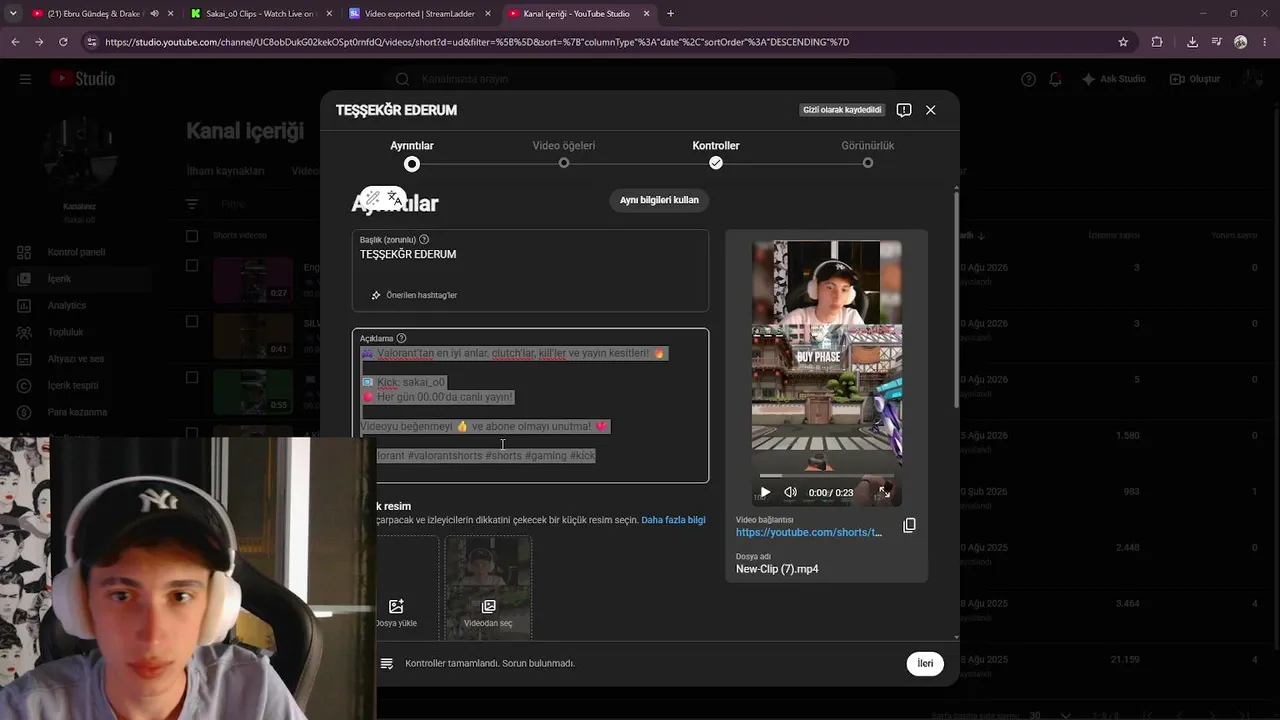Open Para kazanma in the sidebar
The width and height of the screenshot is (1280, 720).
coord(76,412)
